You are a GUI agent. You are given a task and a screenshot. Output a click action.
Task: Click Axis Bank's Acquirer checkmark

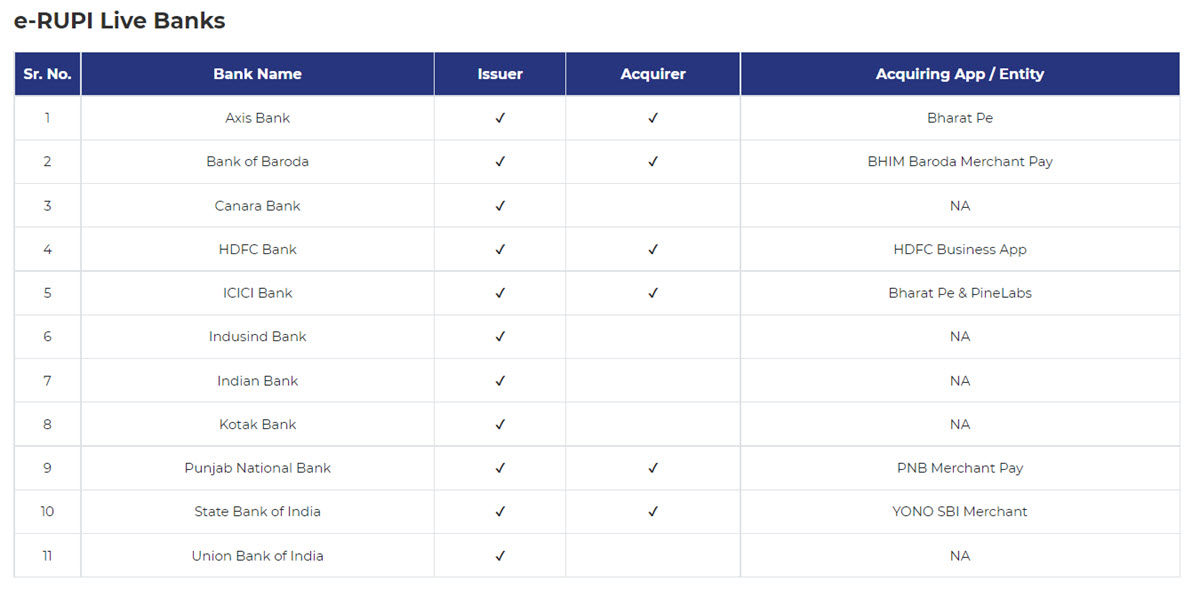[x=653, y=118]
